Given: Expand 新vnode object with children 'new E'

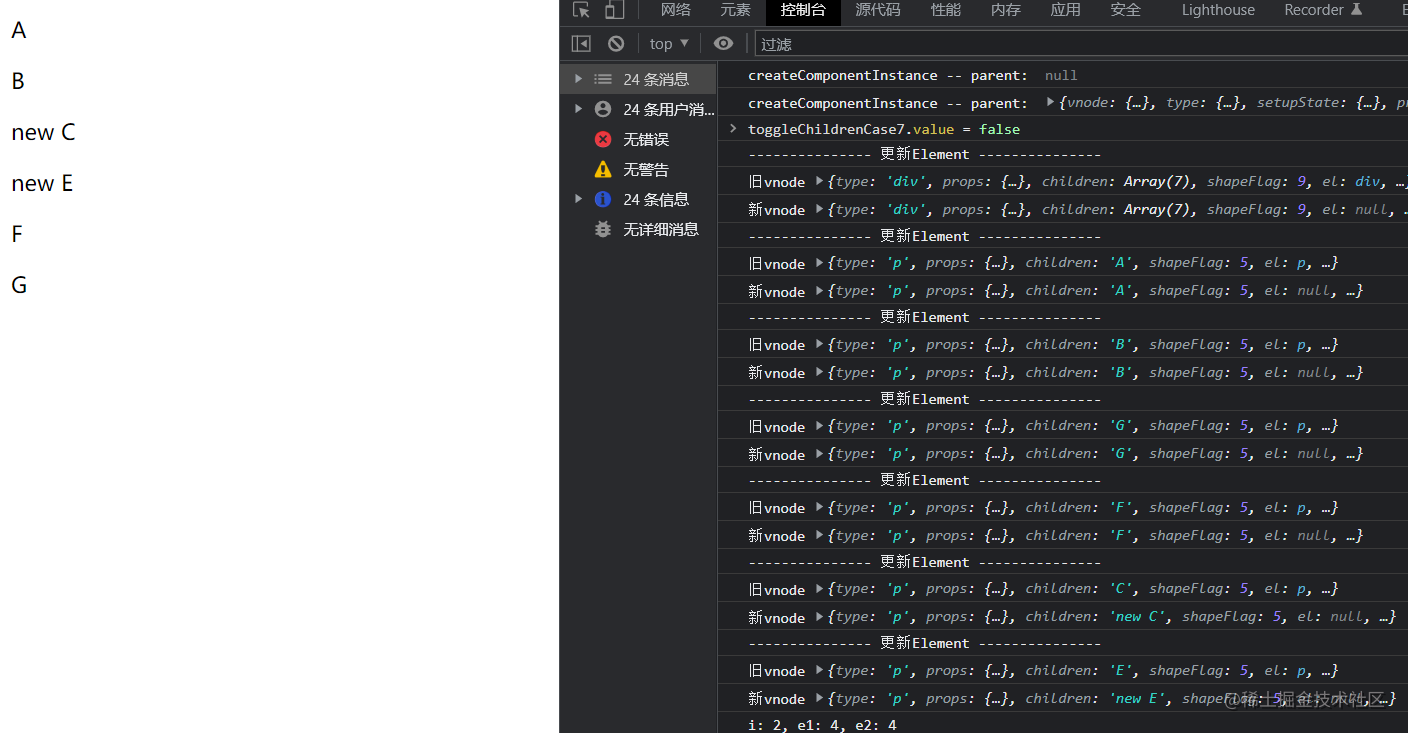Looking at the screenshot, I should [820, 698].
